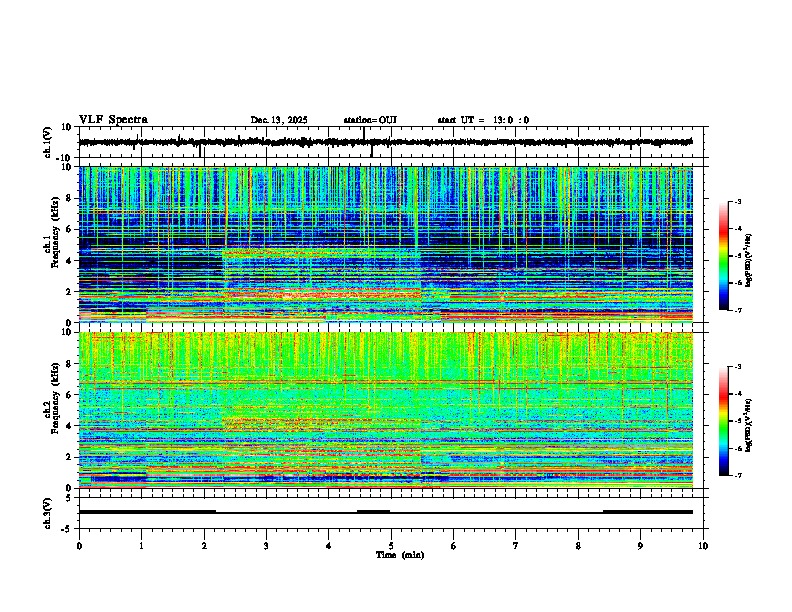Click the ch.2 "Frequency (kHz)" axis label
The image size is (792, 612).
(x=55, y=397)
